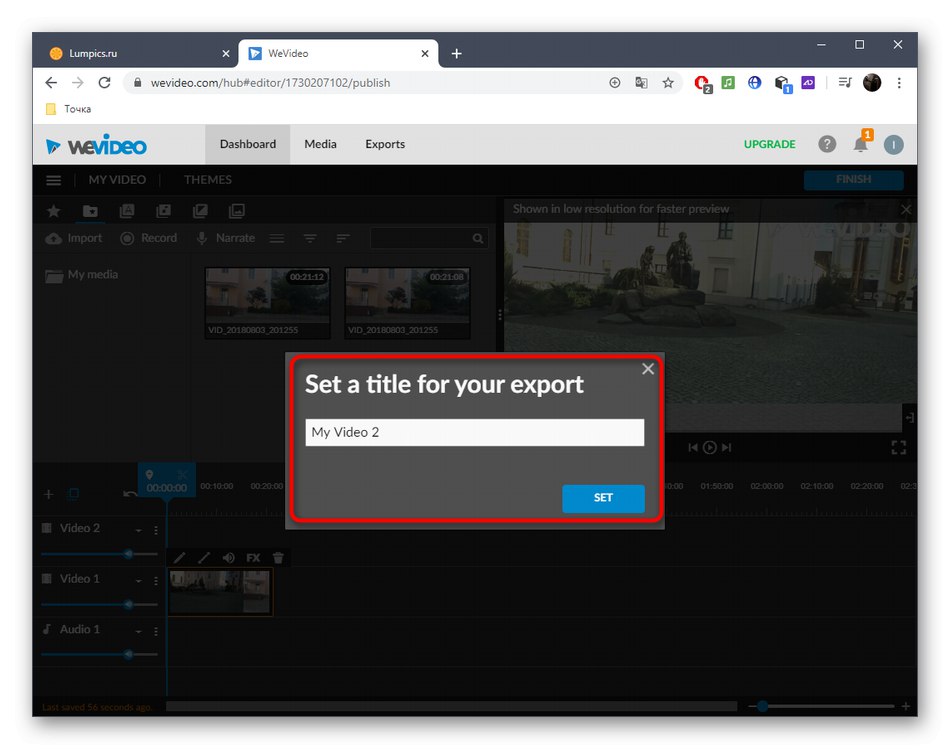
Task: Split the clip using the scissors icon
Action: [x=204, y=557]
